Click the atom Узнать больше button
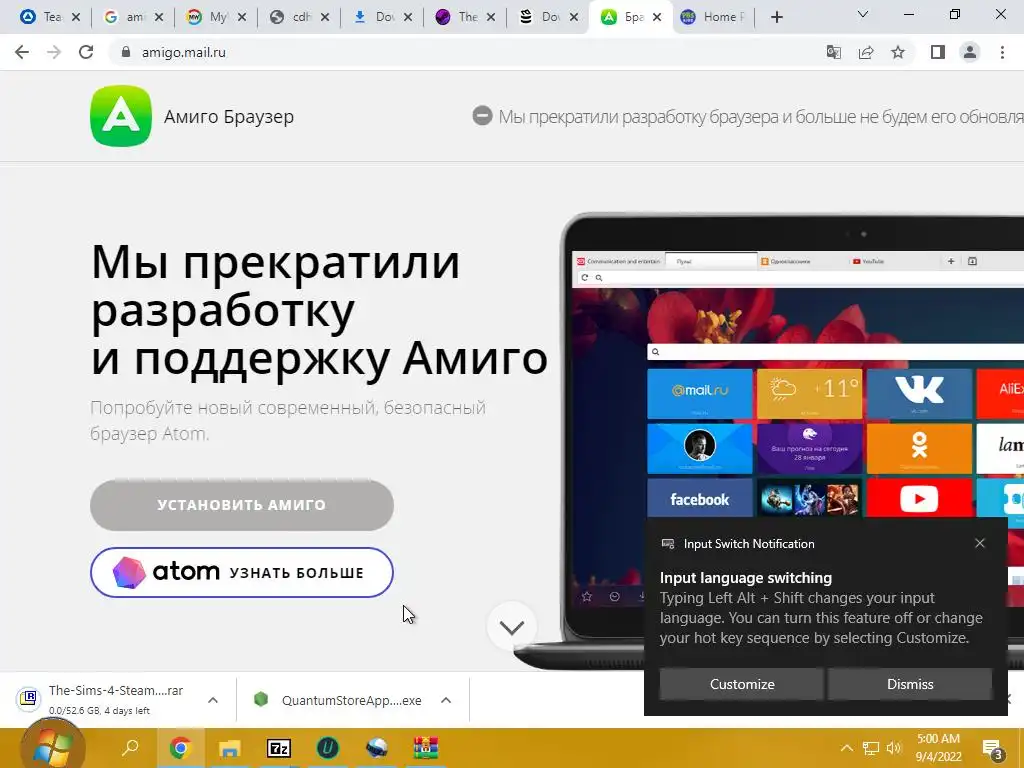 (242, 572)
